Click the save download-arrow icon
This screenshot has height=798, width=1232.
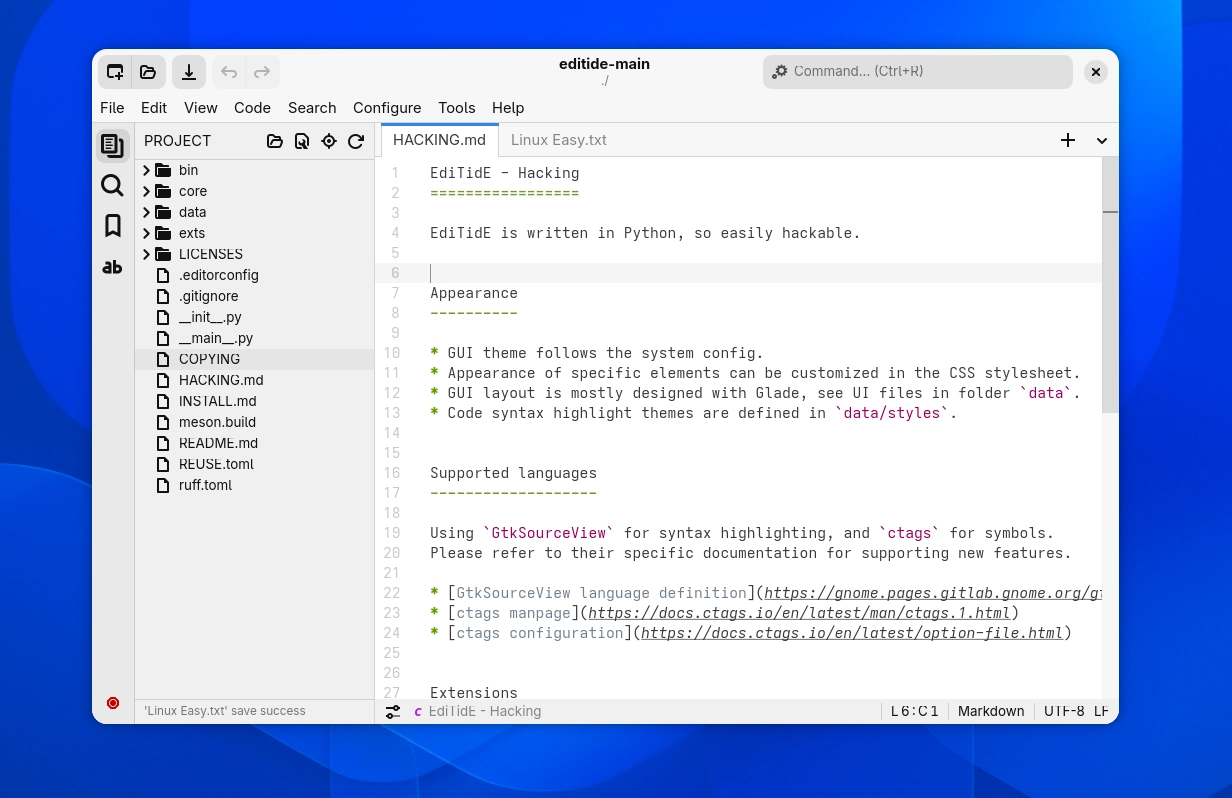tap(189, 72)
